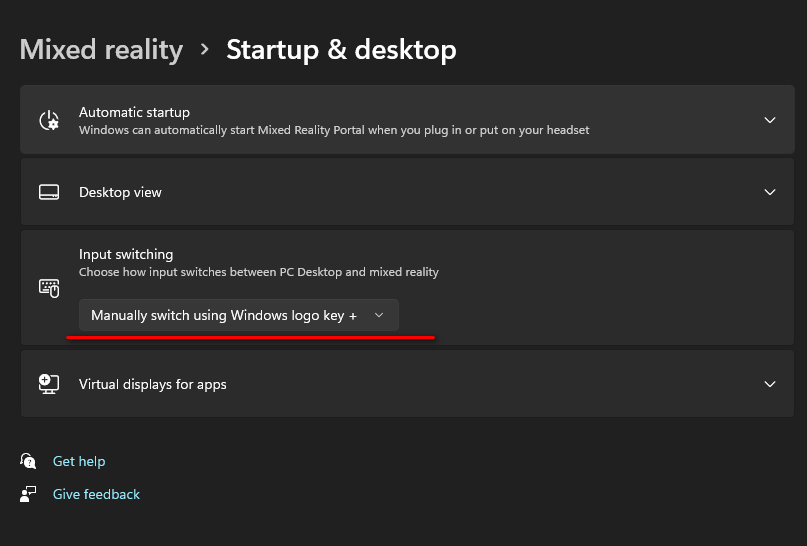The image size is (807, 546).
Task: Go back to Mixed reality breadcrumb
Action: pyautogui.click(x=101, y=50)
